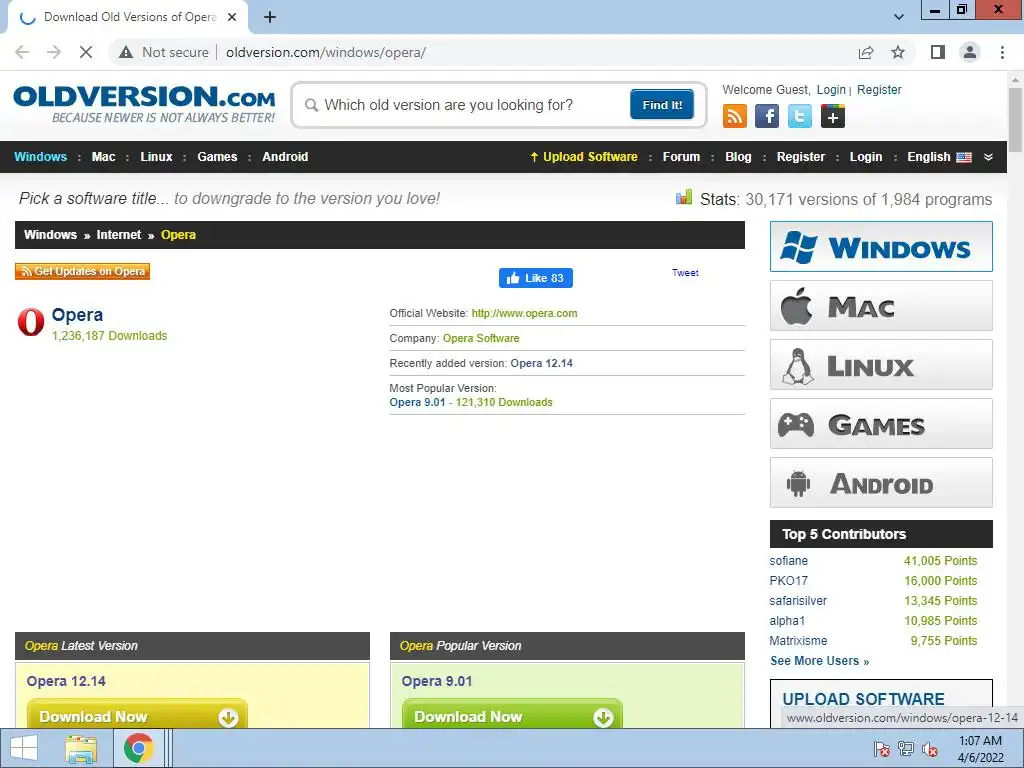Open Forum in the navigation bar
1024x768 pixels.
681,157
